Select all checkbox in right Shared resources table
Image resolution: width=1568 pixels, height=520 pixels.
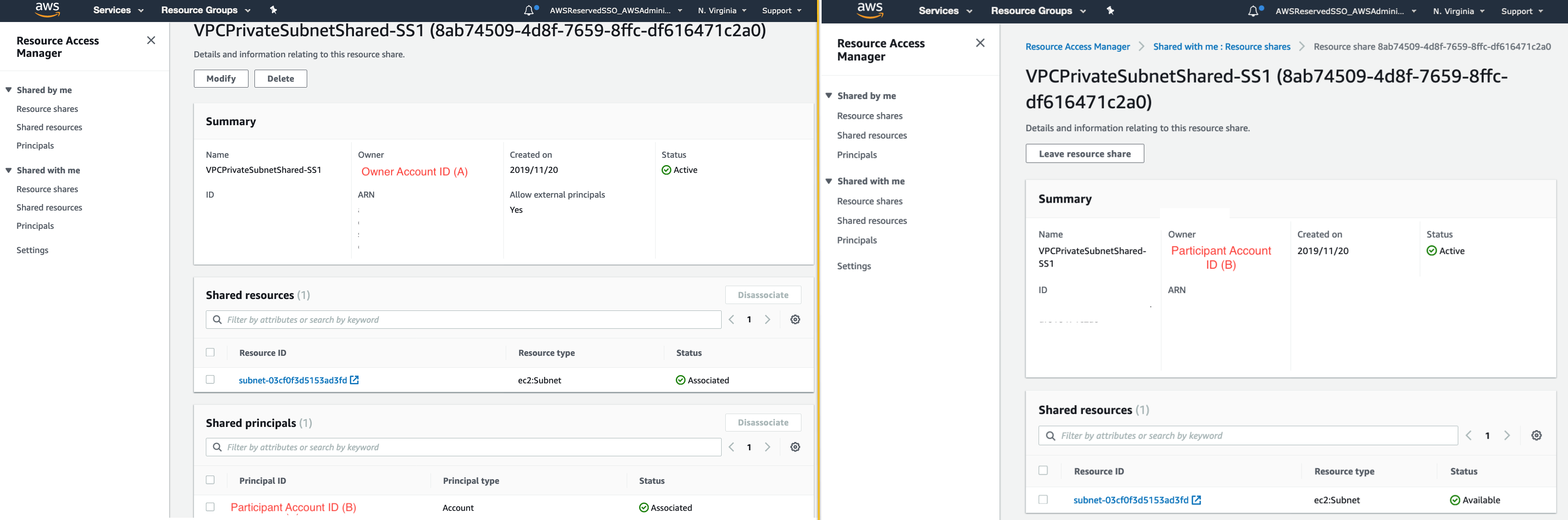pos(1043,470)
